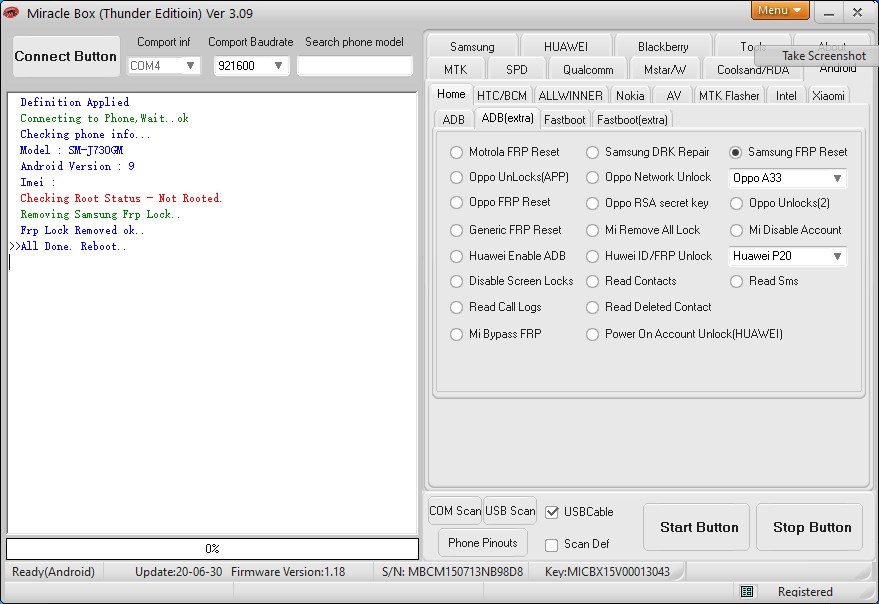Expand the Comport Baudrate 921600 dropdown
This screenshot has height=604, width=879.
point(251,66)
